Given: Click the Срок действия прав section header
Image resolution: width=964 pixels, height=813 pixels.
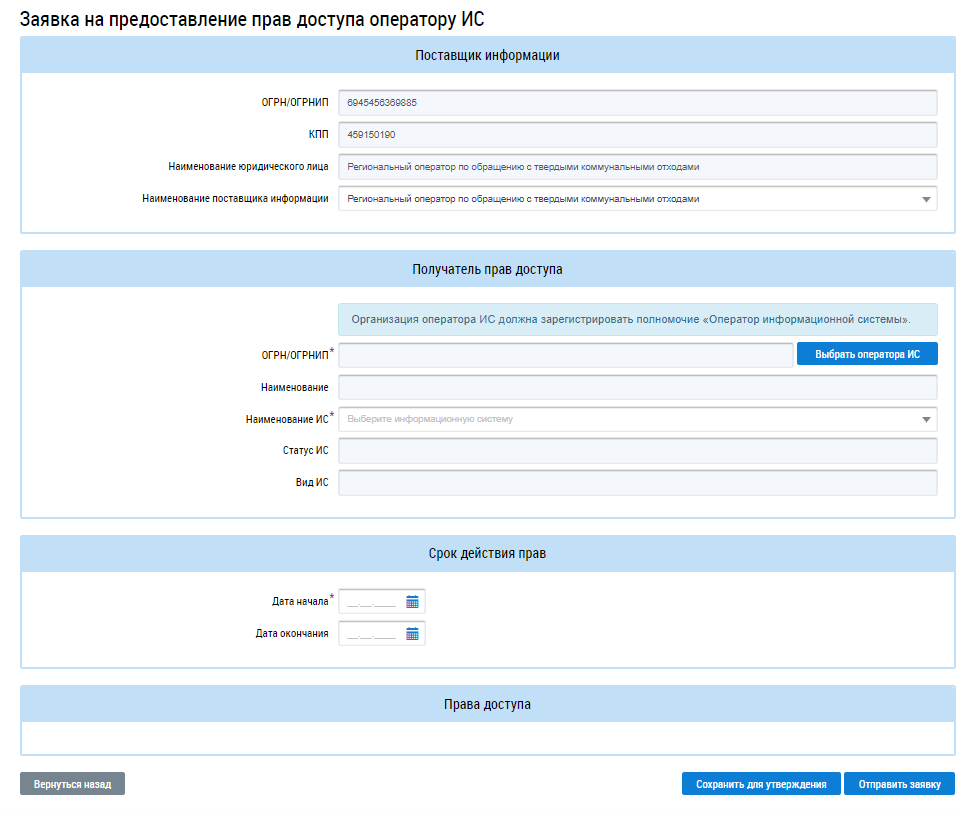Looking at the screenshot, I should [487, 553].
